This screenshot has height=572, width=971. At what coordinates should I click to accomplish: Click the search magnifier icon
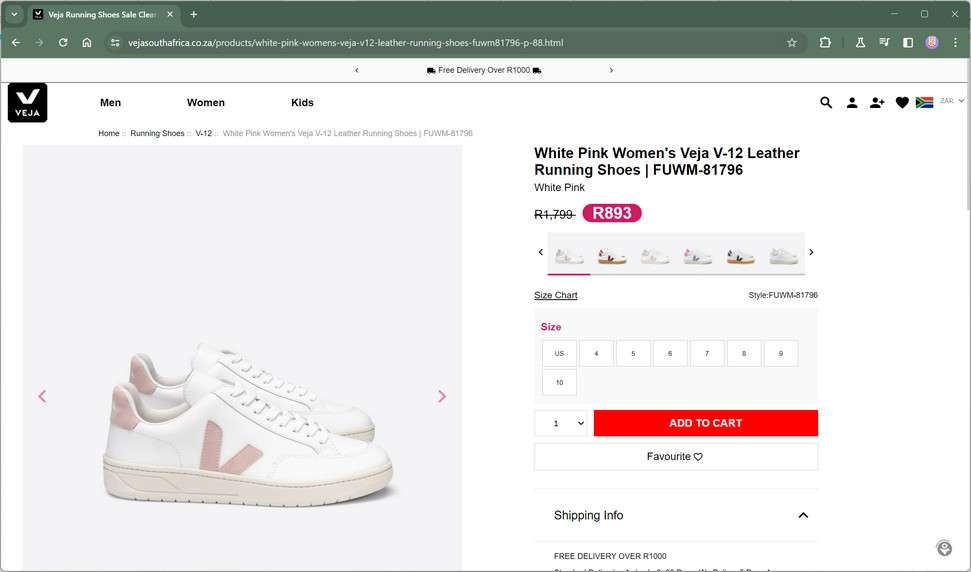[826, 102]
